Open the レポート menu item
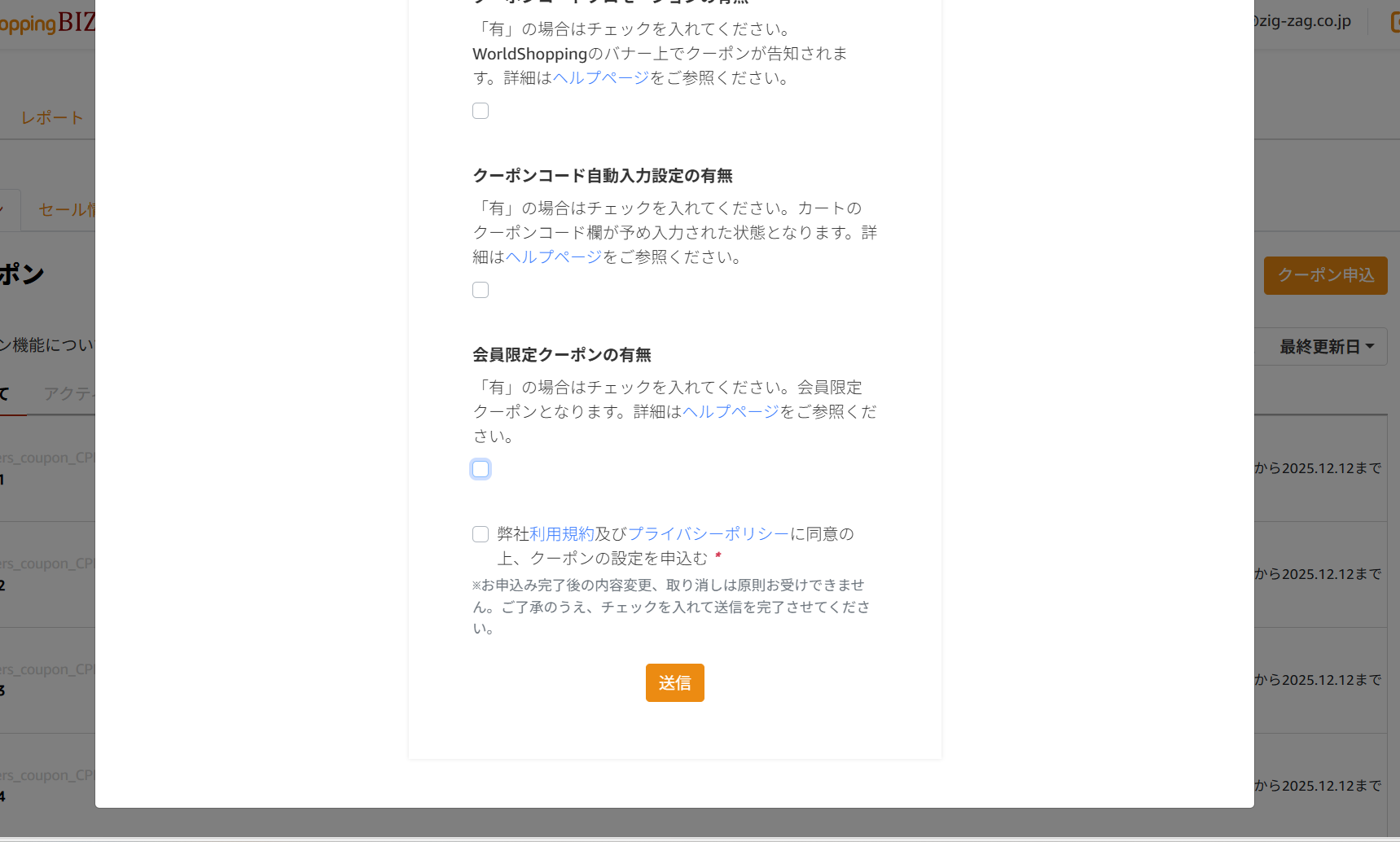Screen dimensions: 1400x842 52,117
